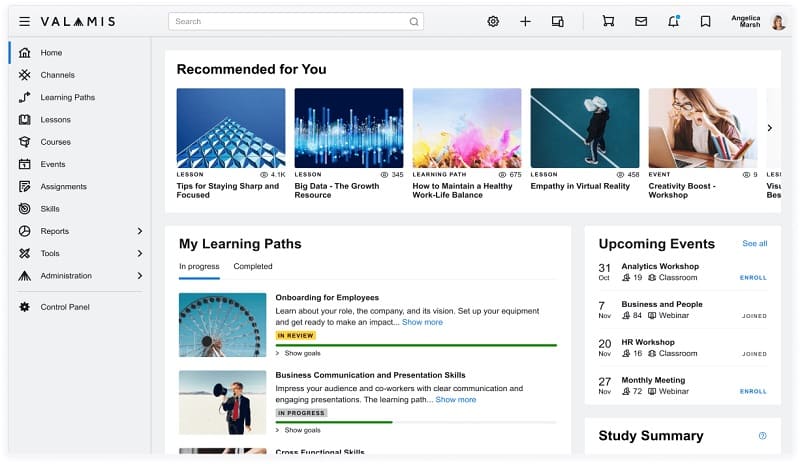Open Empathy in Virtual Reality thumbnail
The width and height of the screenshot is (800, 464).
(x=585, y=128)
